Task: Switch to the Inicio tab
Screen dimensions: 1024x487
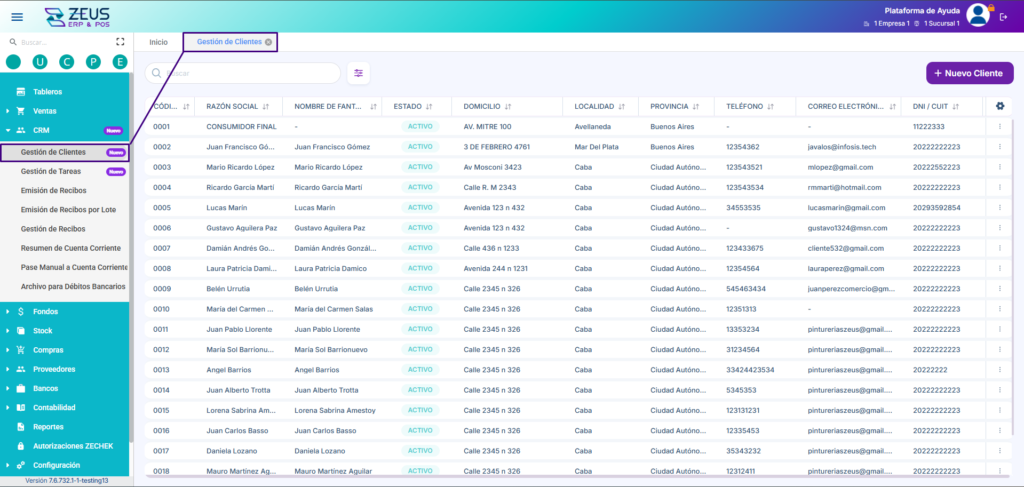Action: point(158,42)
